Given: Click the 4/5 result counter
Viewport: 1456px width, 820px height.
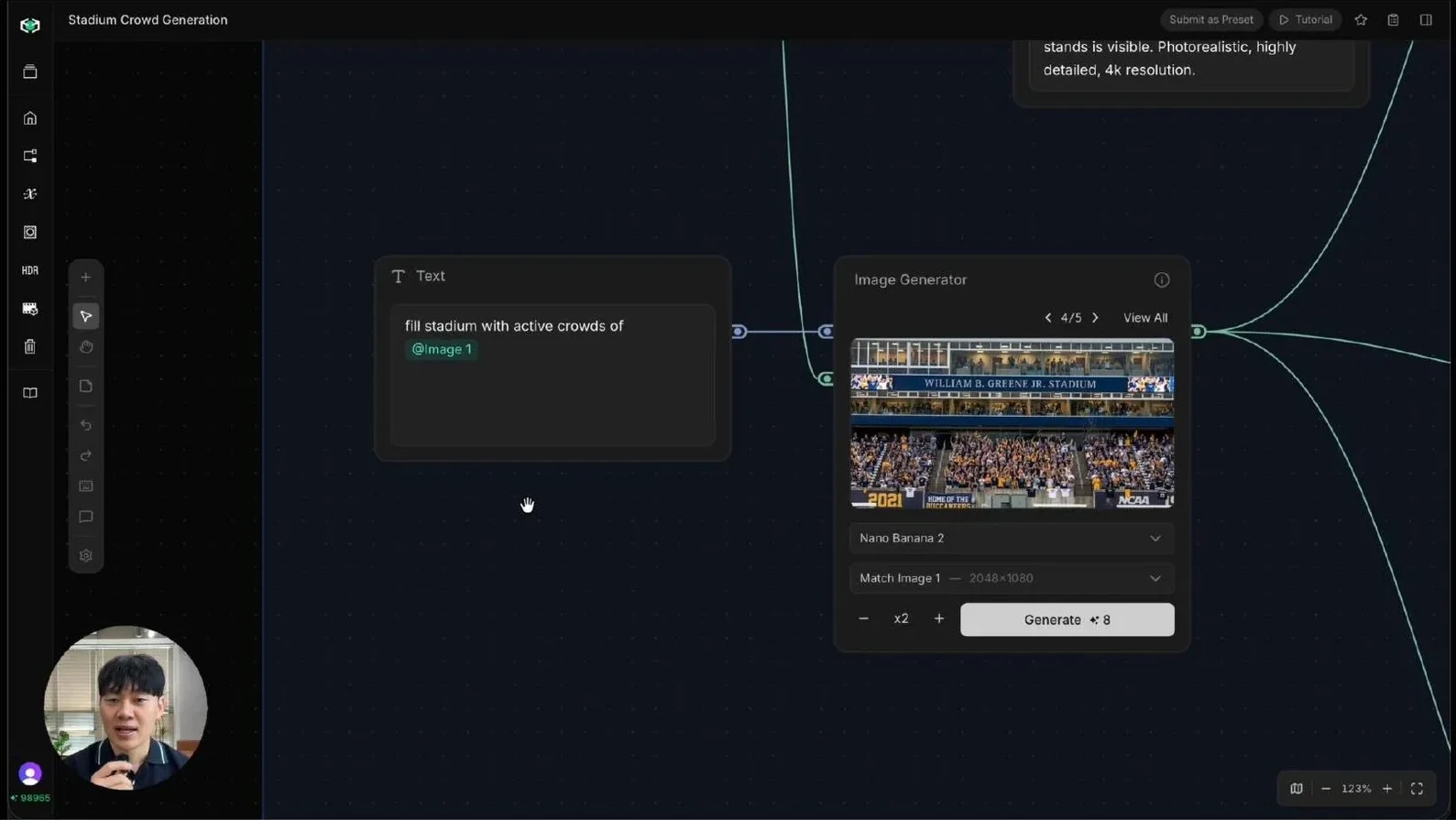Looking at the screenshot, I should pos(1071,318).
